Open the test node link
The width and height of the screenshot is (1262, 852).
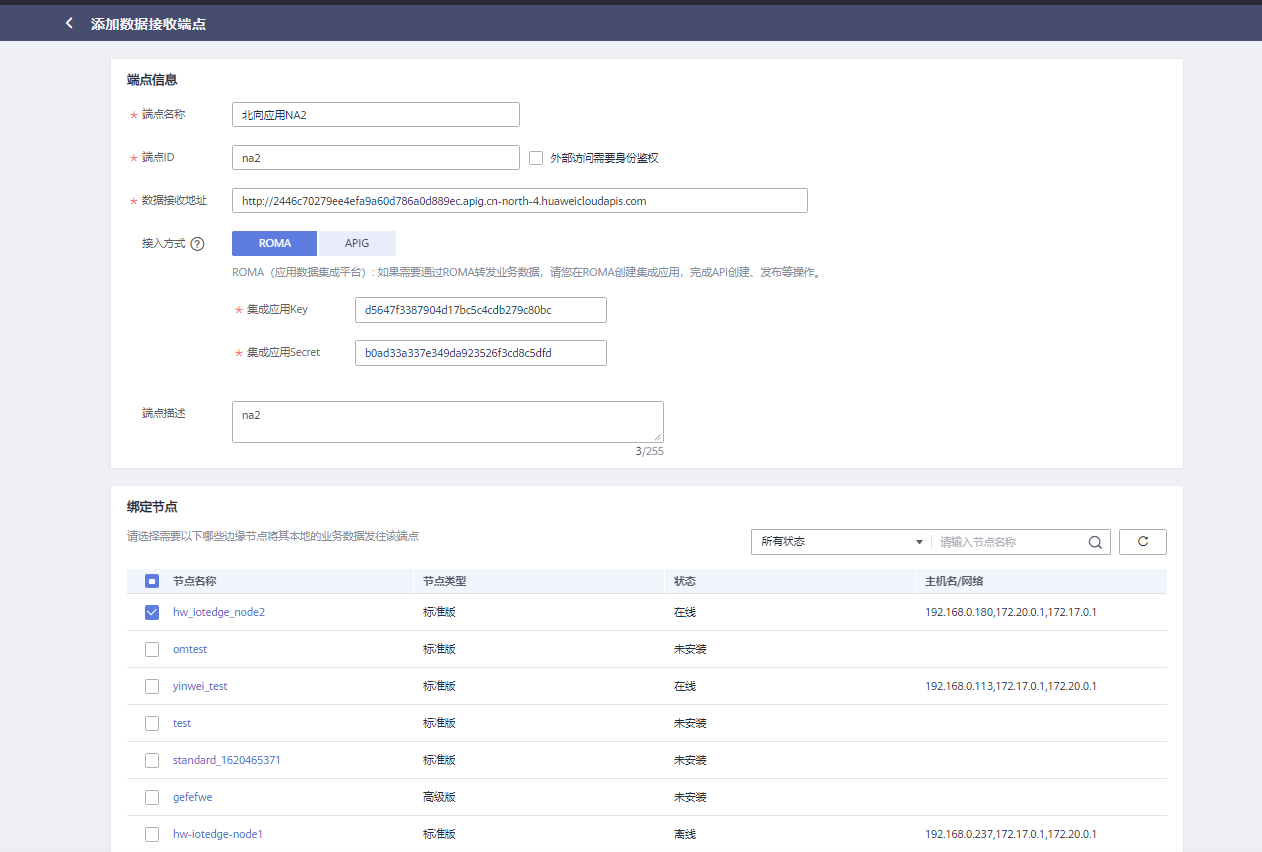coord(182,723)
